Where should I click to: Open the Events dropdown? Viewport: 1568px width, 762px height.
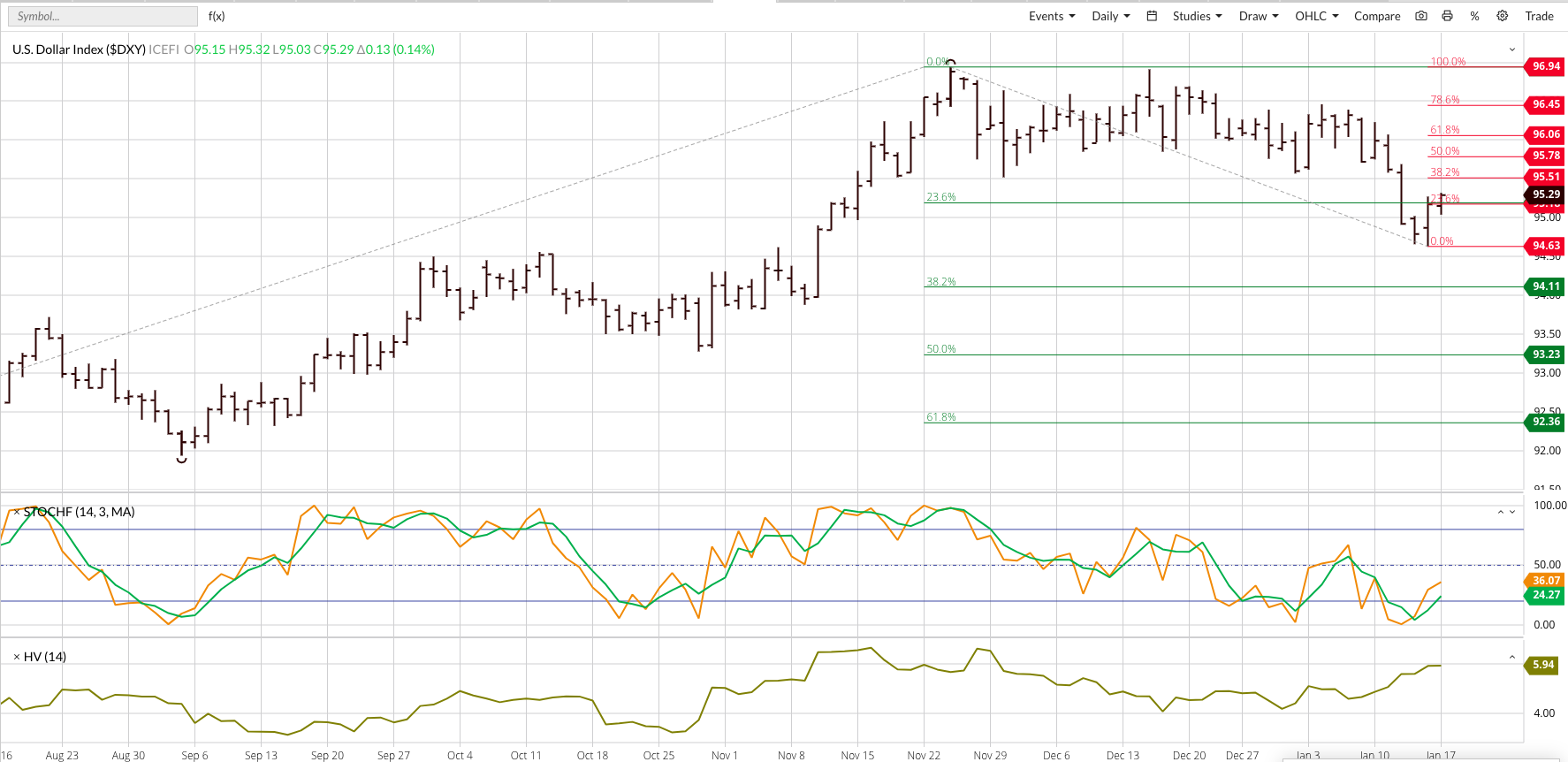(x=1051, y=16)
